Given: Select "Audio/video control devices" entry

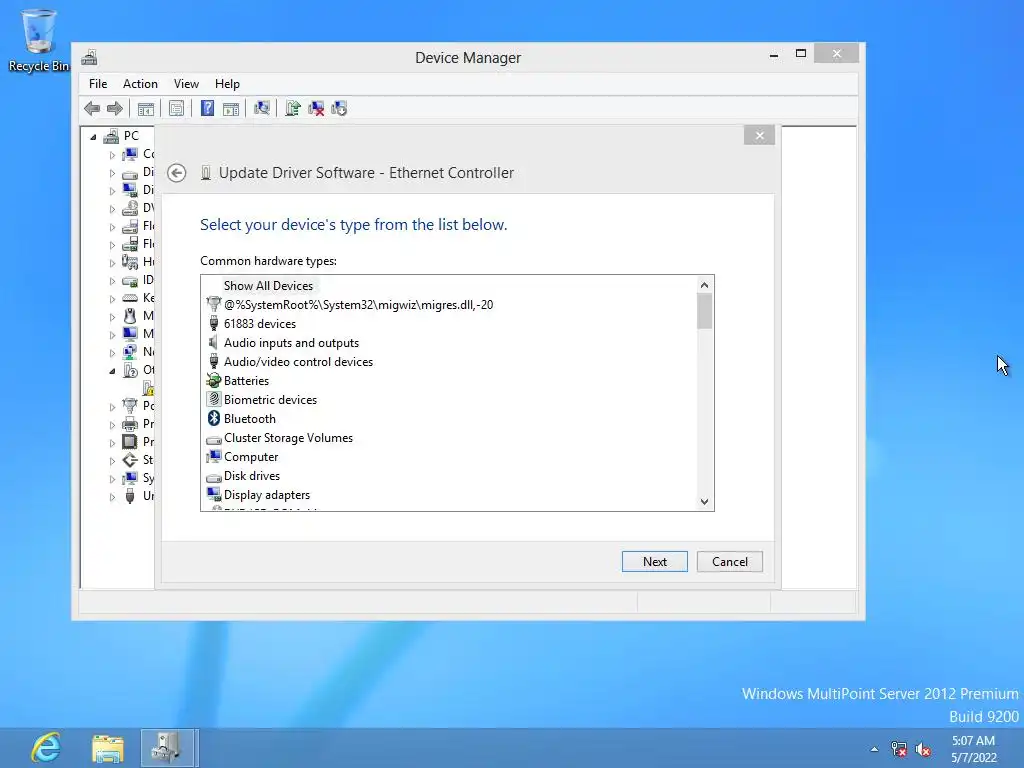Looking at the screenshot, I should (x=298, y=361).
